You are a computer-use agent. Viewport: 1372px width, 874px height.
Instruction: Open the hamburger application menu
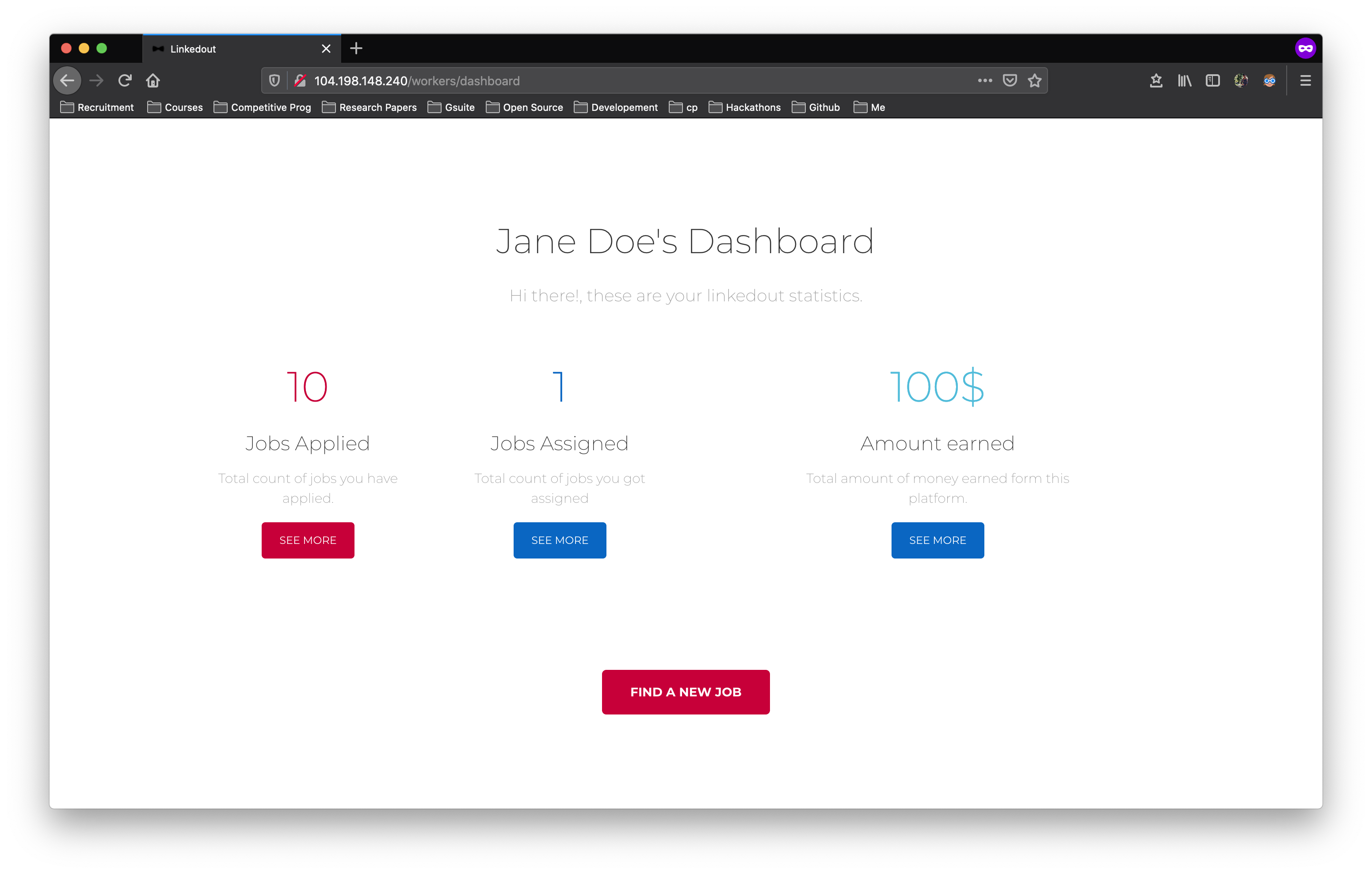click(x=1305, y=80)
